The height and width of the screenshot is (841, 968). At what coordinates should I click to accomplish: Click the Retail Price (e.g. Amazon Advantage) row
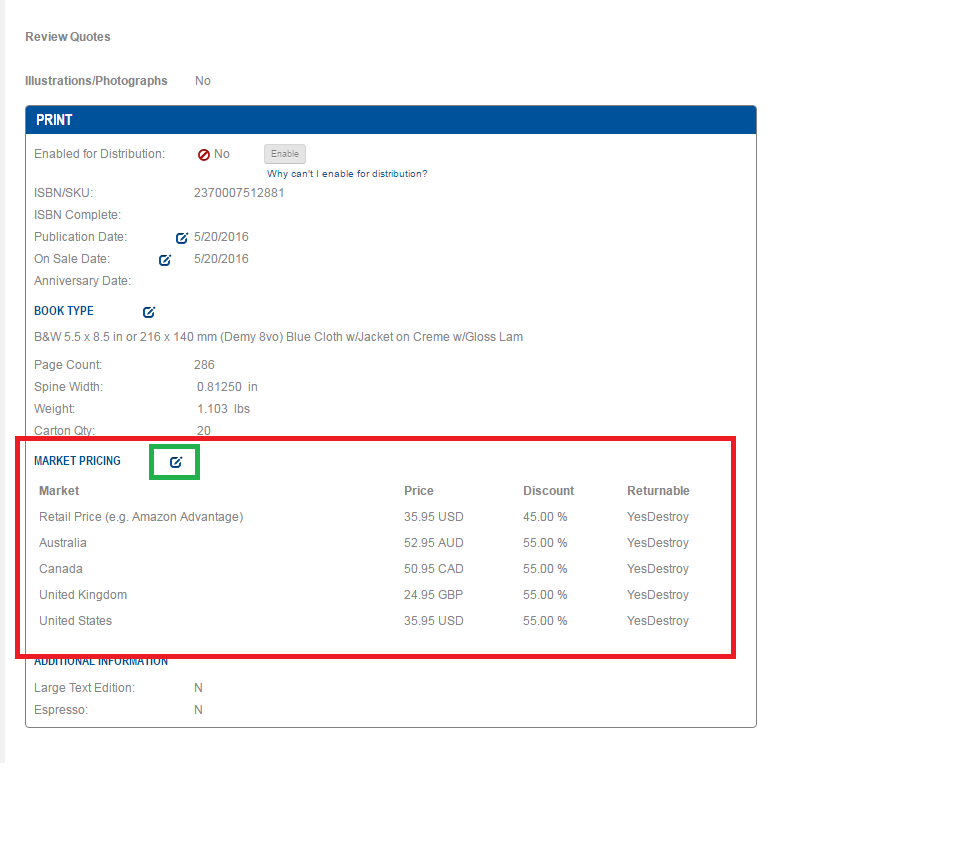click(x=141, y=517)
